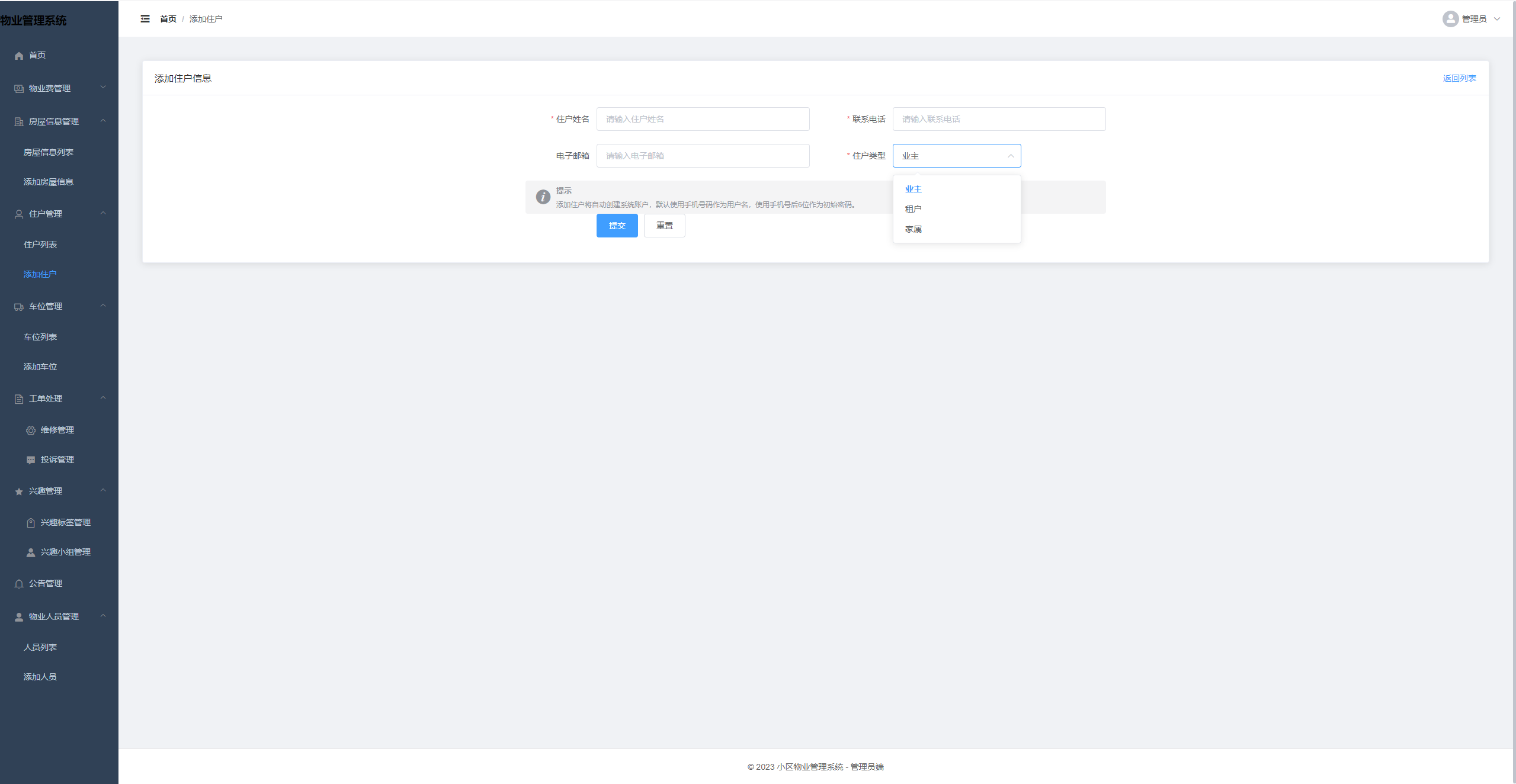Viewport: 1516px width, 784px height.
Task: Select 租户 from the dropdown list
Action: click(x=913, y=209)
